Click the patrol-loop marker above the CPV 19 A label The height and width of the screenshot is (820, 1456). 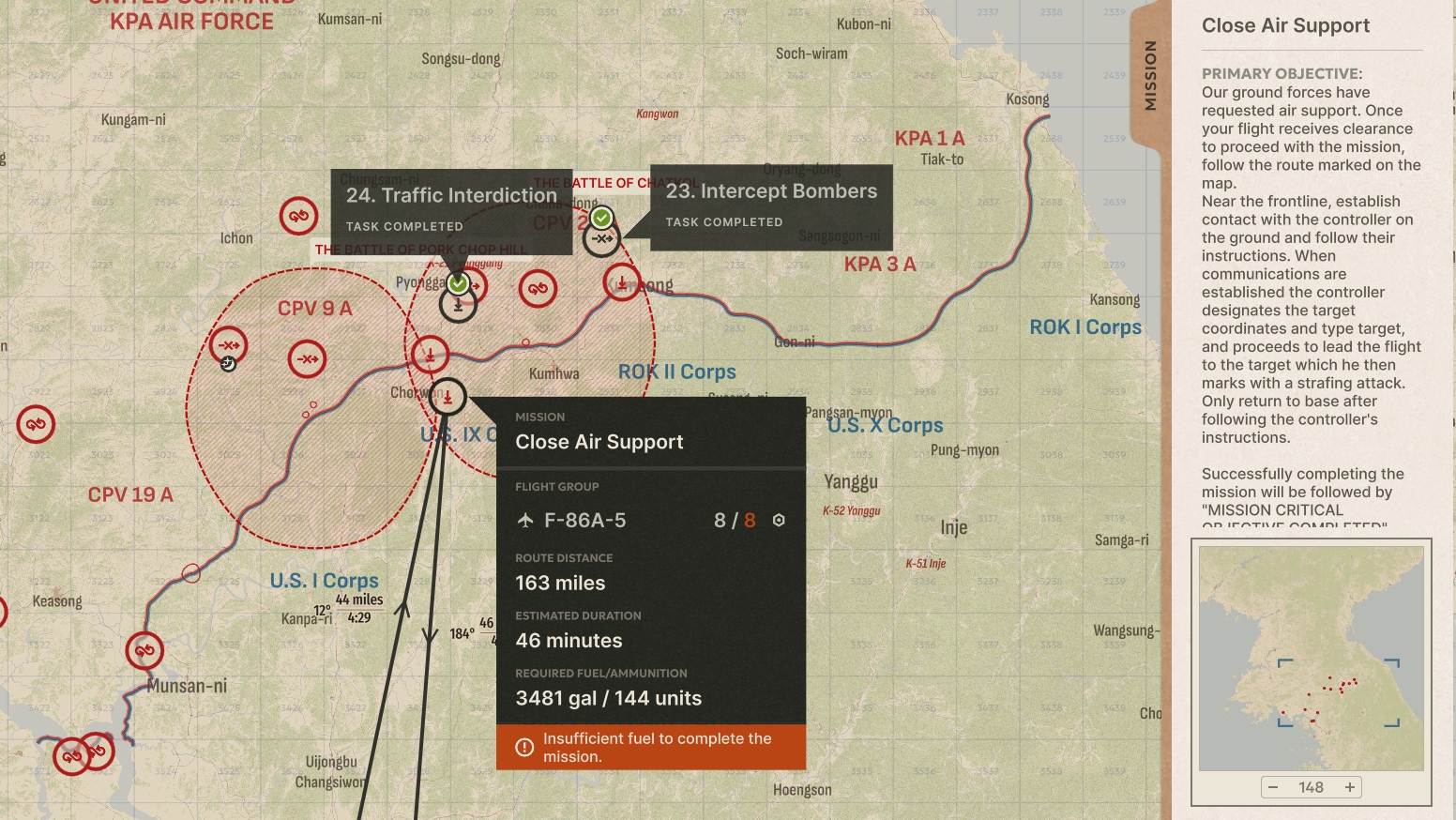click(36, 424)
